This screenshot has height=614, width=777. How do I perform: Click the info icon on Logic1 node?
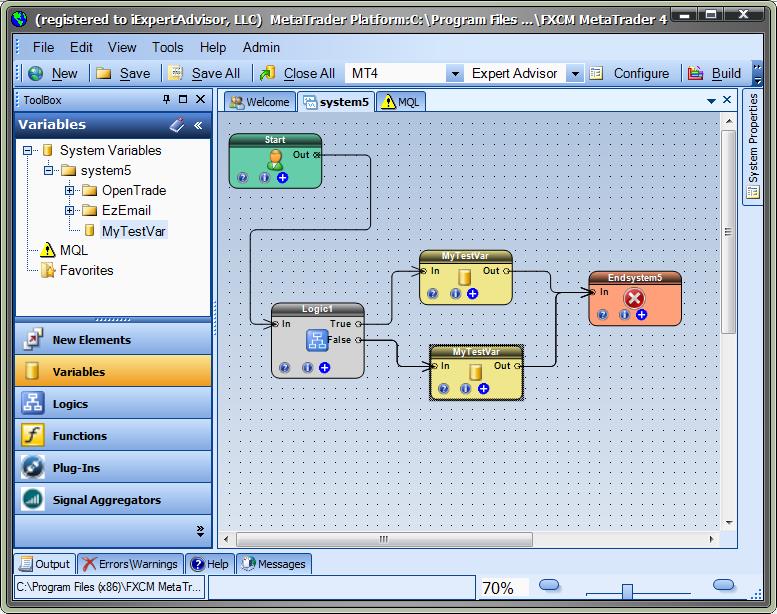point(307,367)
